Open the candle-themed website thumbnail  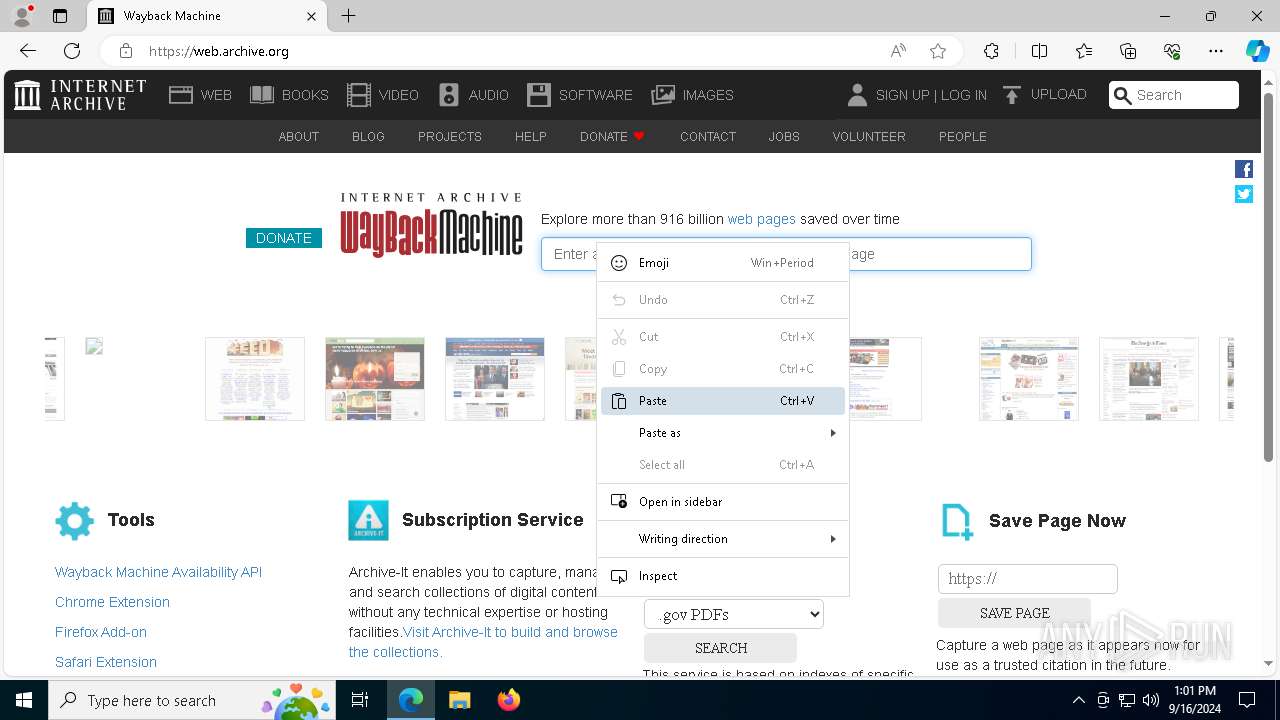tap(375, 379)
